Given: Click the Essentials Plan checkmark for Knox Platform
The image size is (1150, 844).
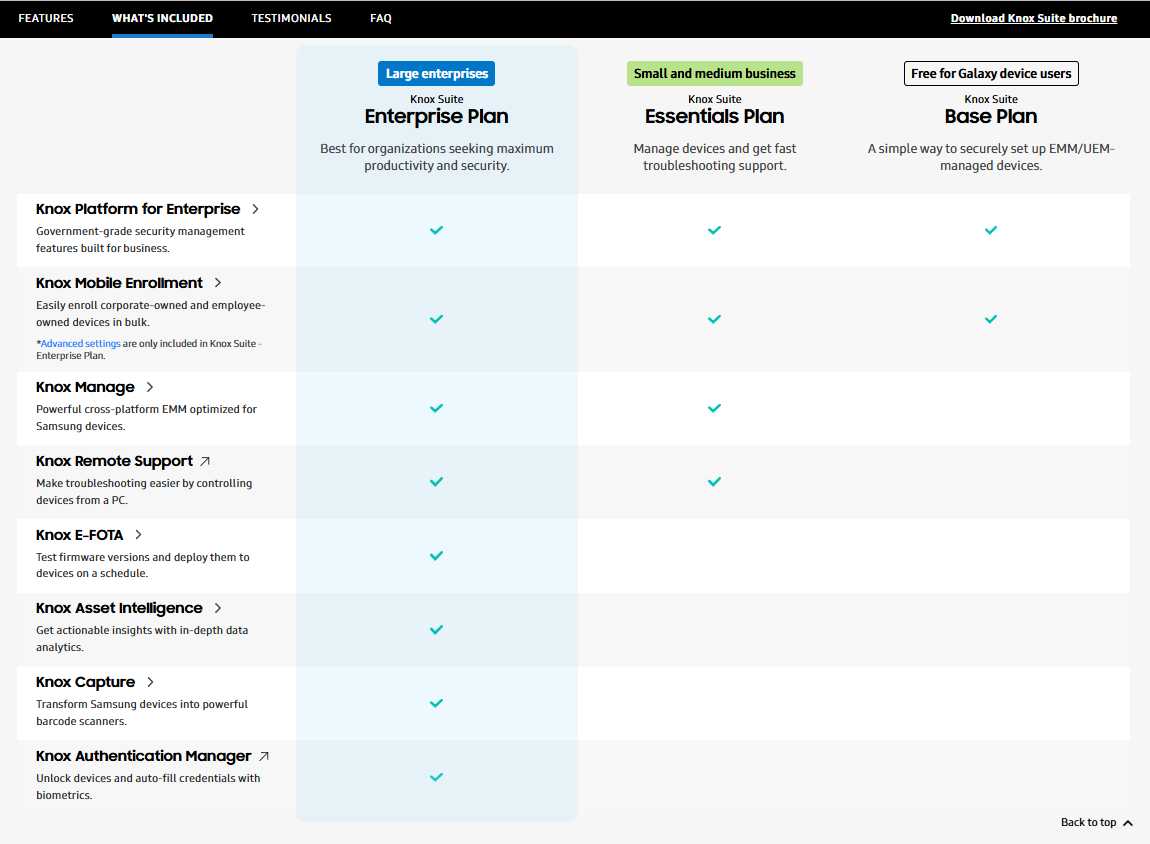Looking at the screenshot, I should click(714, 230).
